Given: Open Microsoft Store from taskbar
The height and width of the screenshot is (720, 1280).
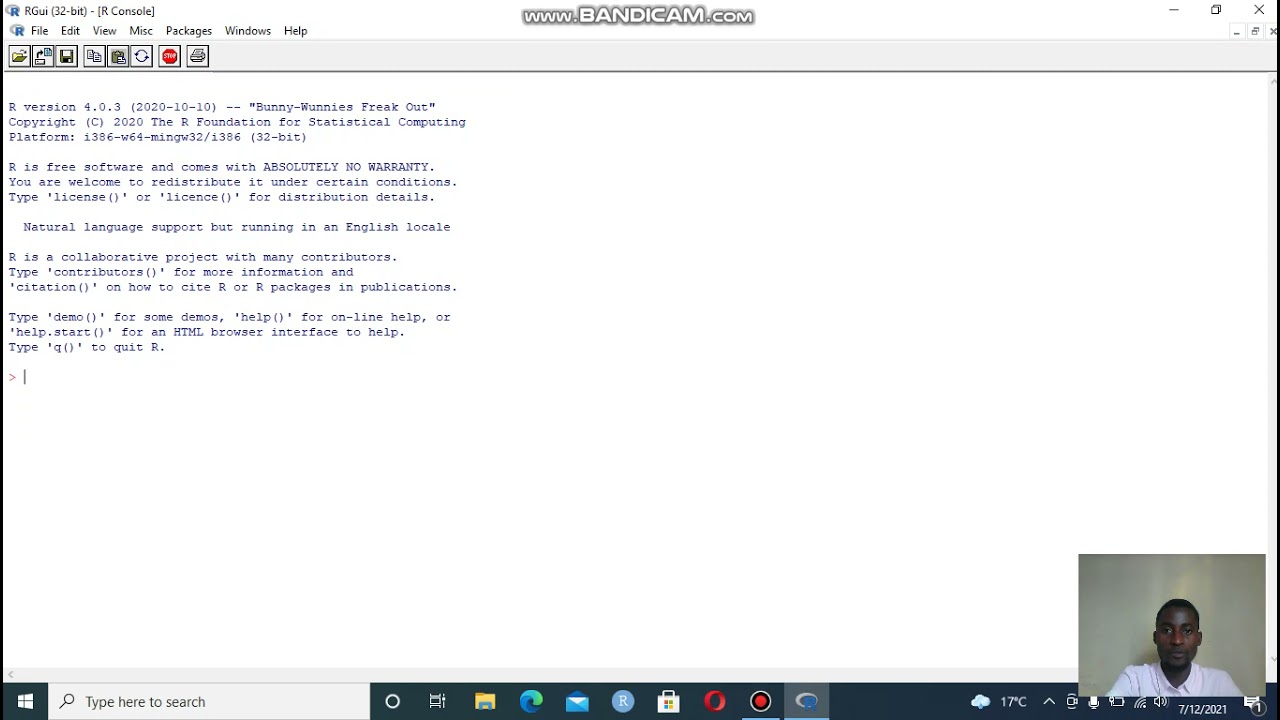Looking at the screenshot, I should coord(669,701).
